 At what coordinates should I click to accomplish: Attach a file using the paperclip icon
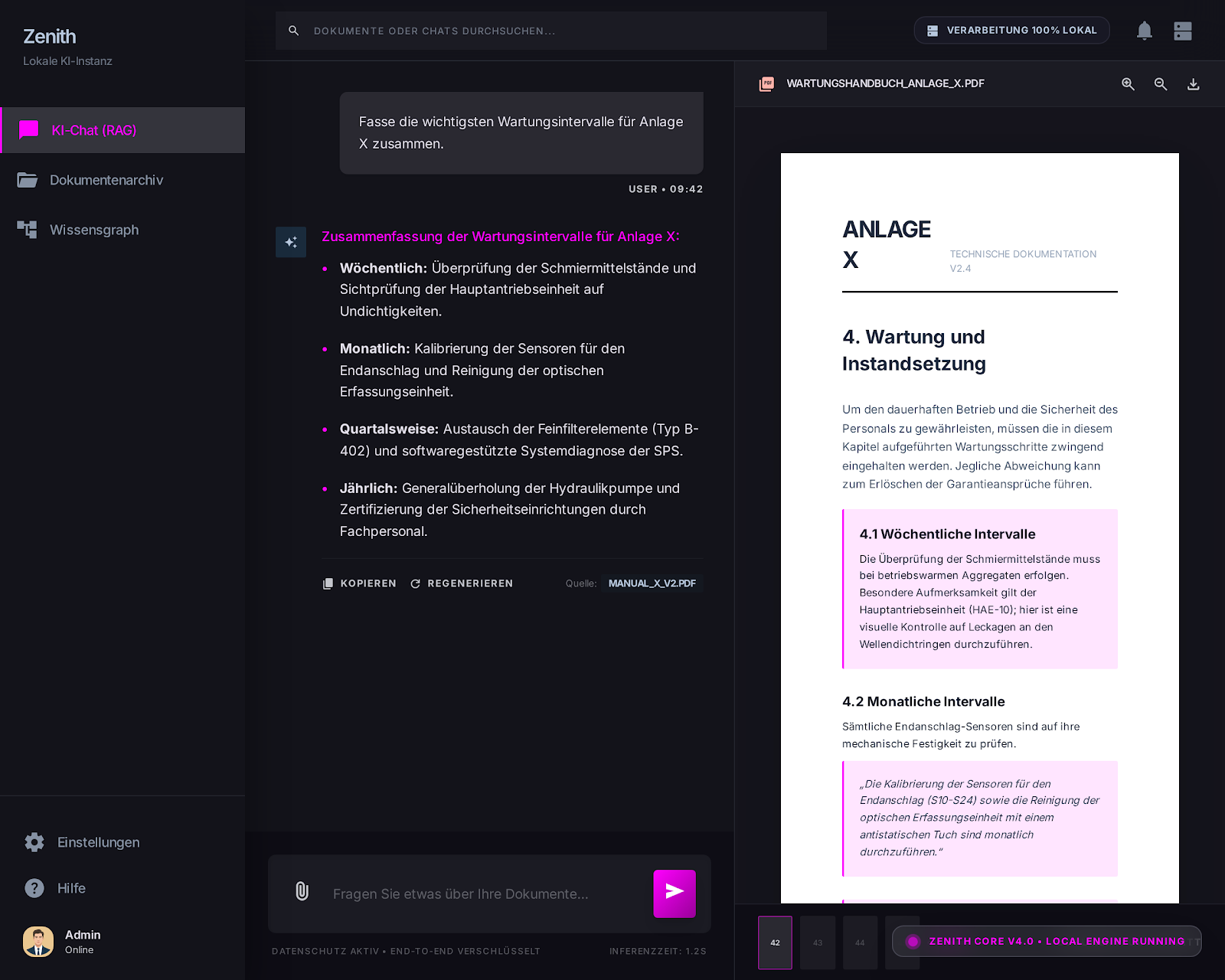coord(301,893)
